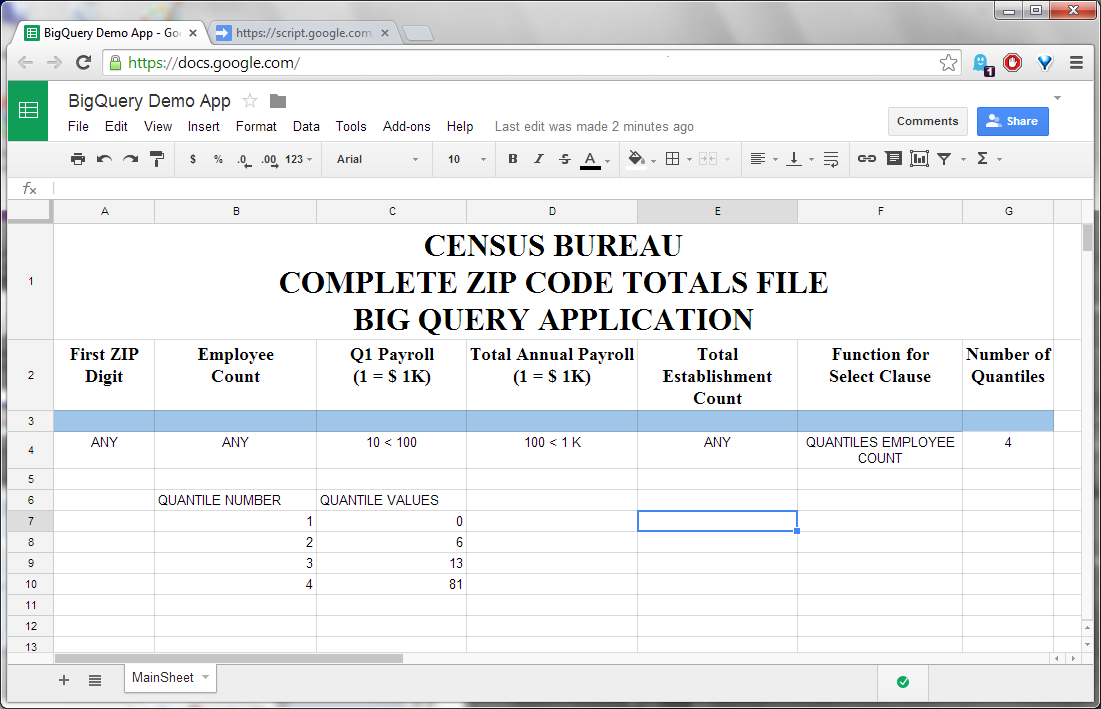Reload the page in browser

click(x=84, y=62)
